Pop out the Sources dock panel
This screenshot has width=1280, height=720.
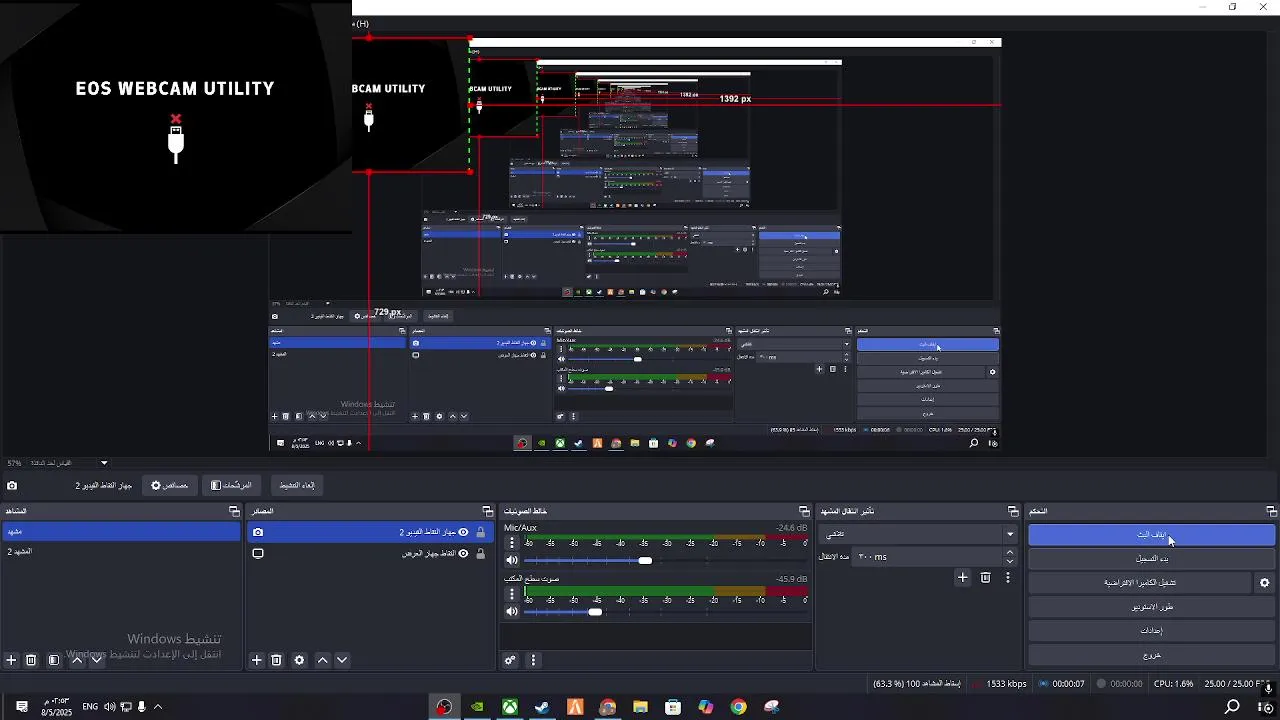click(488, 512)
